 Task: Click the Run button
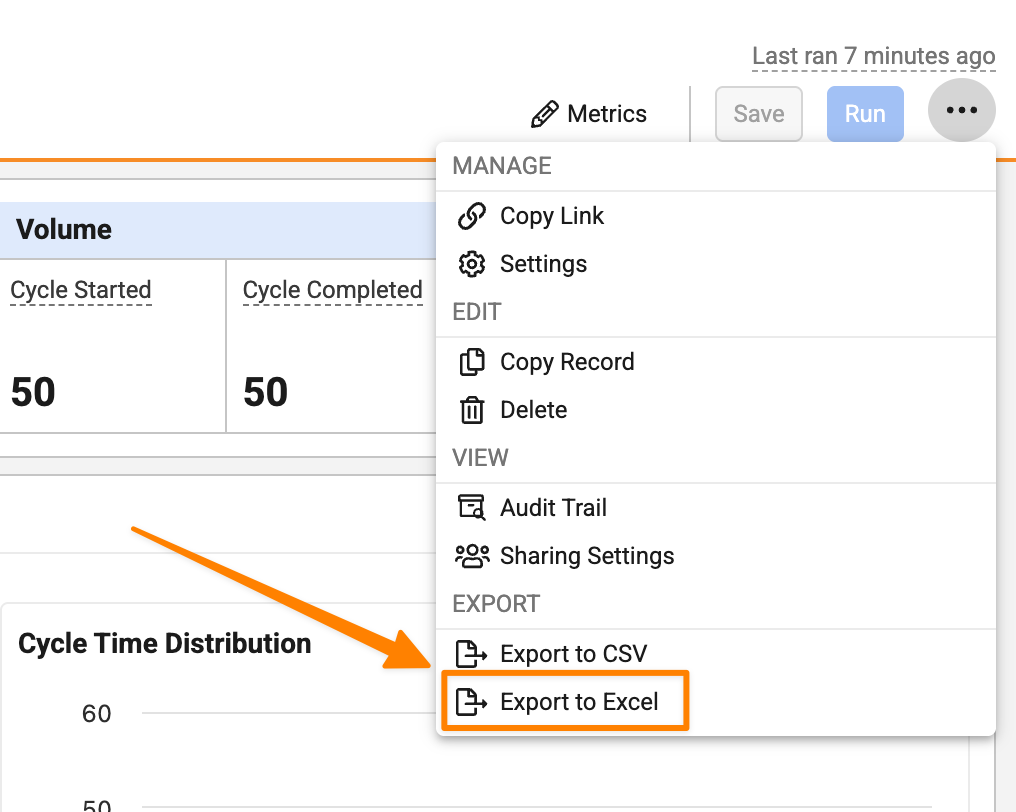pos(865,114)
